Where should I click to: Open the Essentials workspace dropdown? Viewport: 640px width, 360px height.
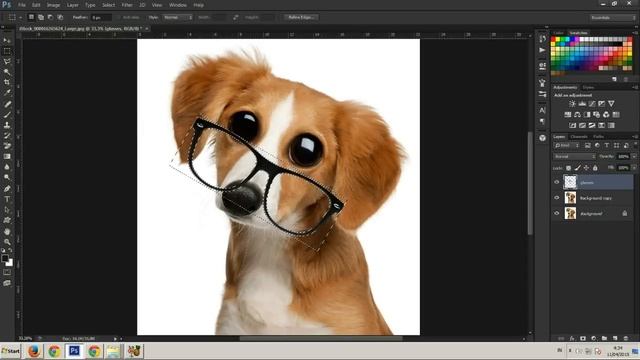coord(613,18)
